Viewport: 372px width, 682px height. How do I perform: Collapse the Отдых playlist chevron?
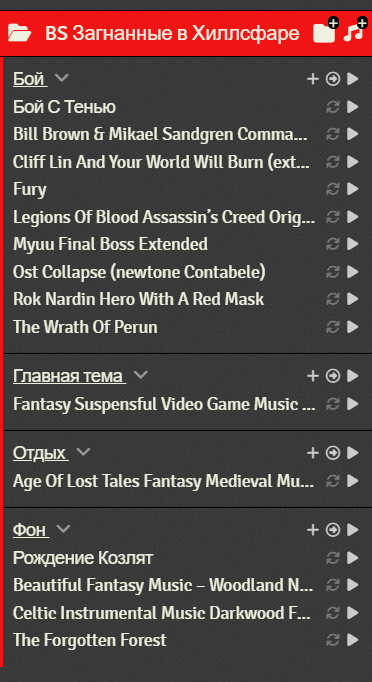tap(83, 452)
